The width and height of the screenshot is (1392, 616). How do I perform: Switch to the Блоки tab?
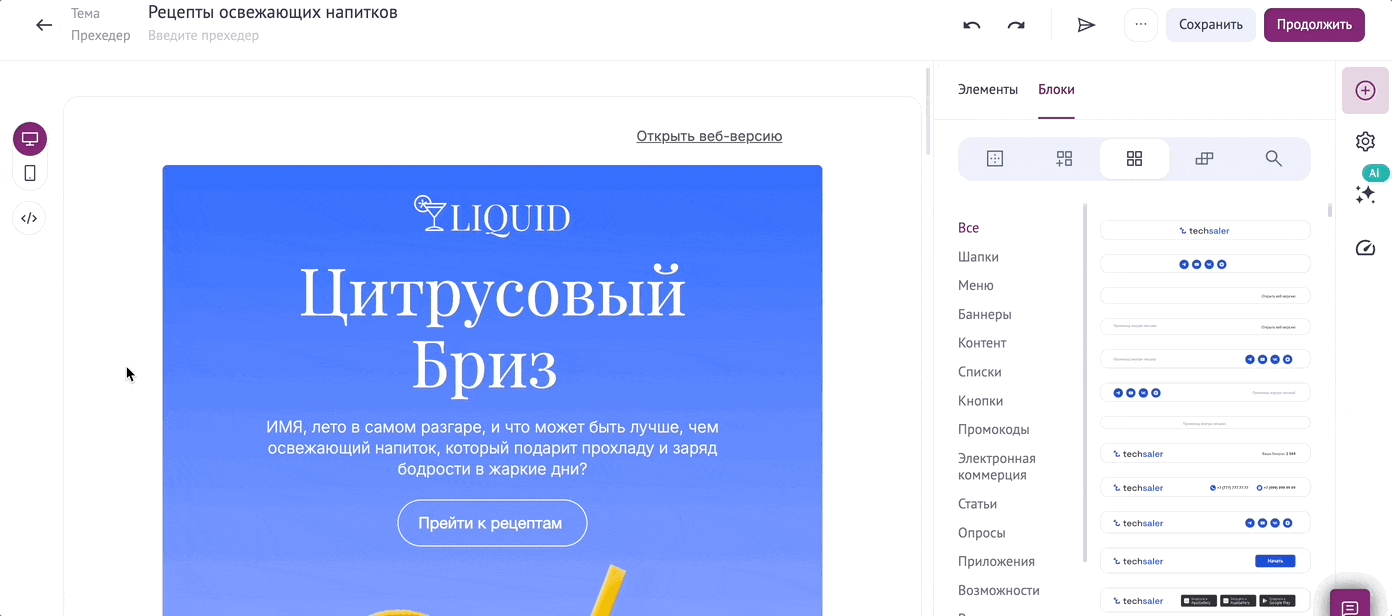[1056, 89]
